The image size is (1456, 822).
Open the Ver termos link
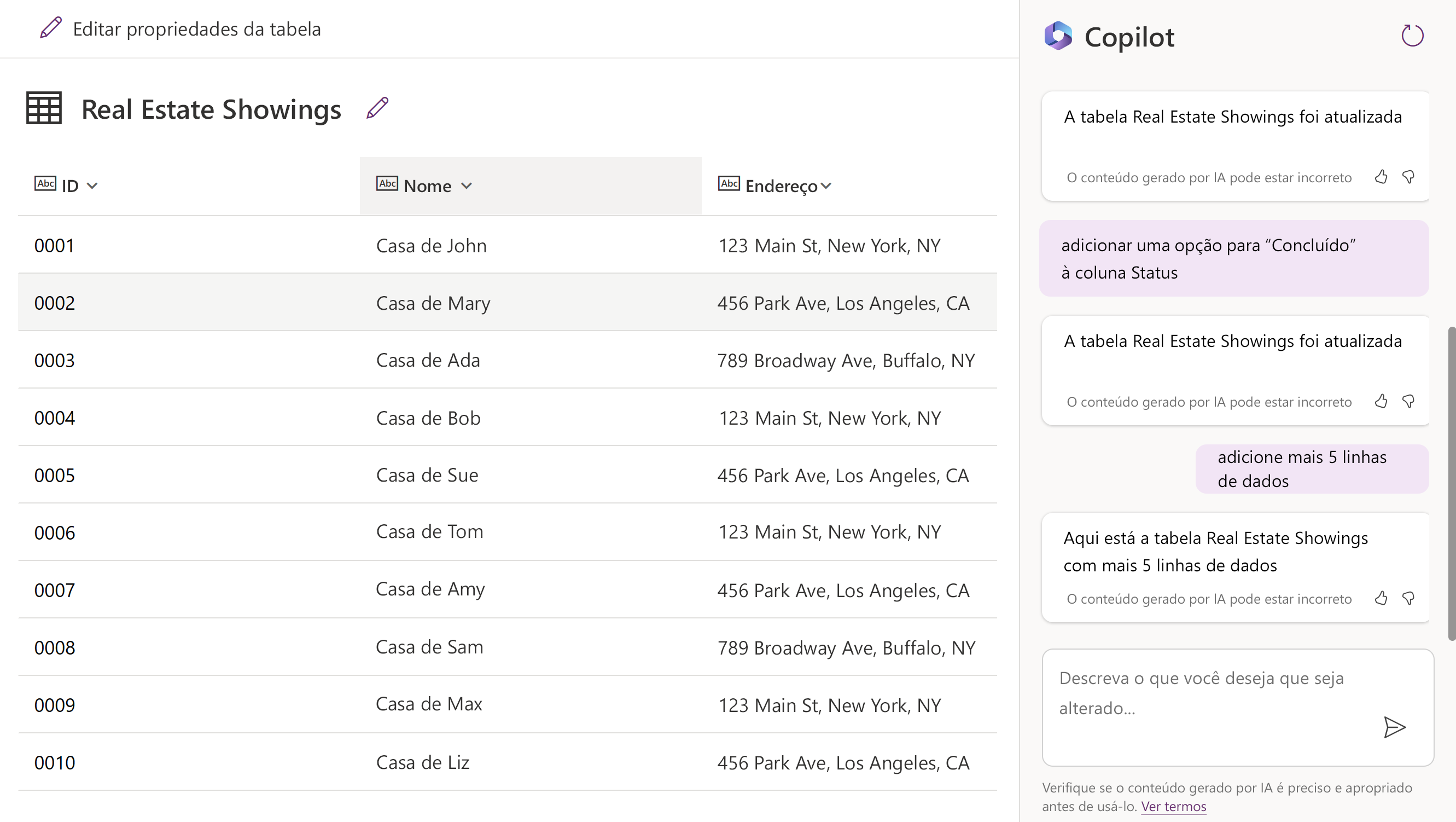click(x=1173, y=806)
